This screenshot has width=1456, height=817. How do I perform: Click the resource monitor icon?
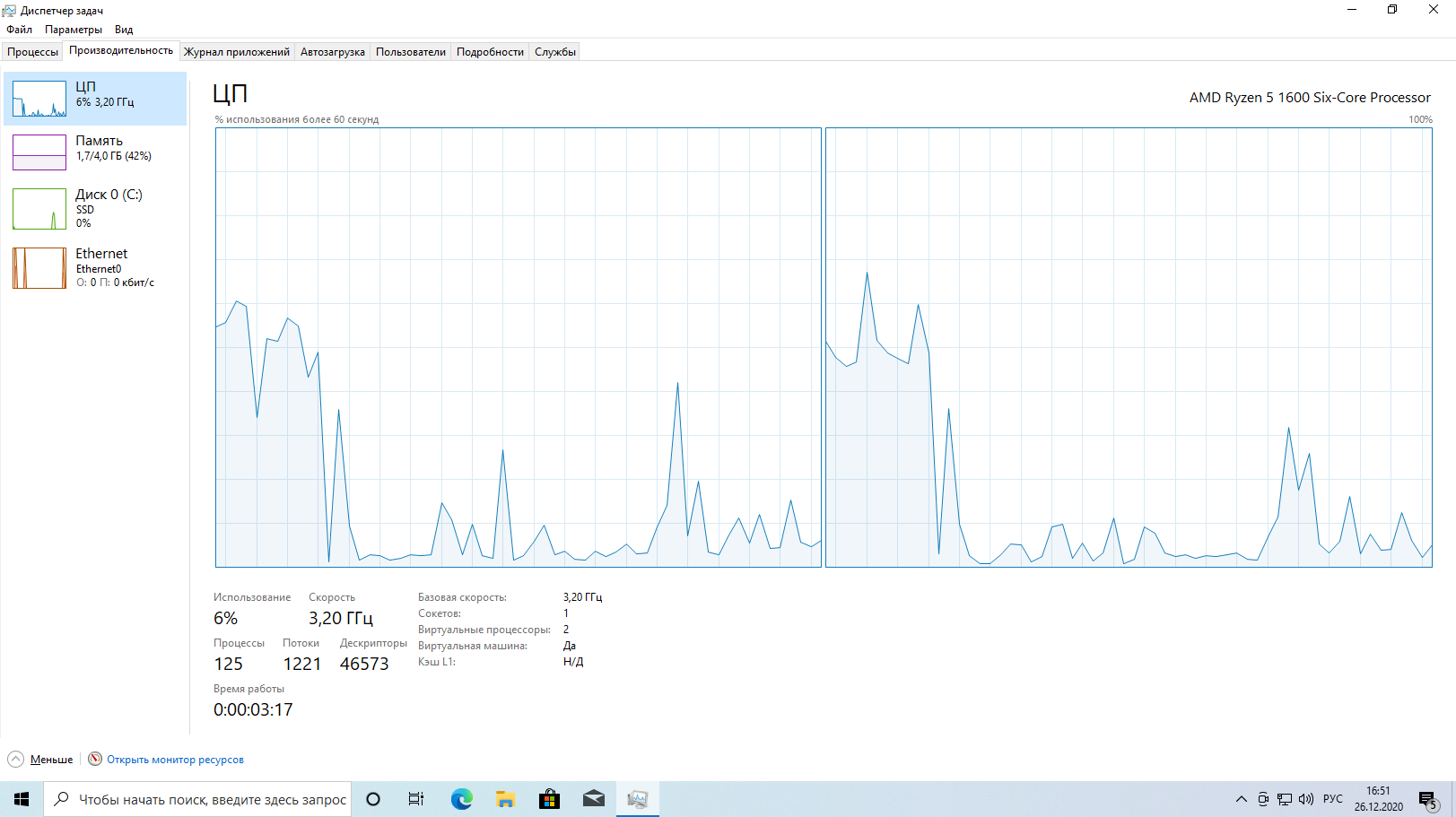click(x=95, y=759)
